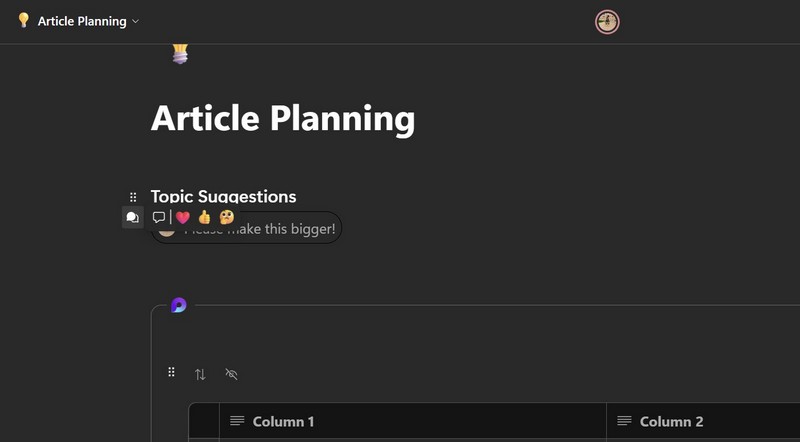Toggle the hide (crossed-eye) icon

click(232, 374)
